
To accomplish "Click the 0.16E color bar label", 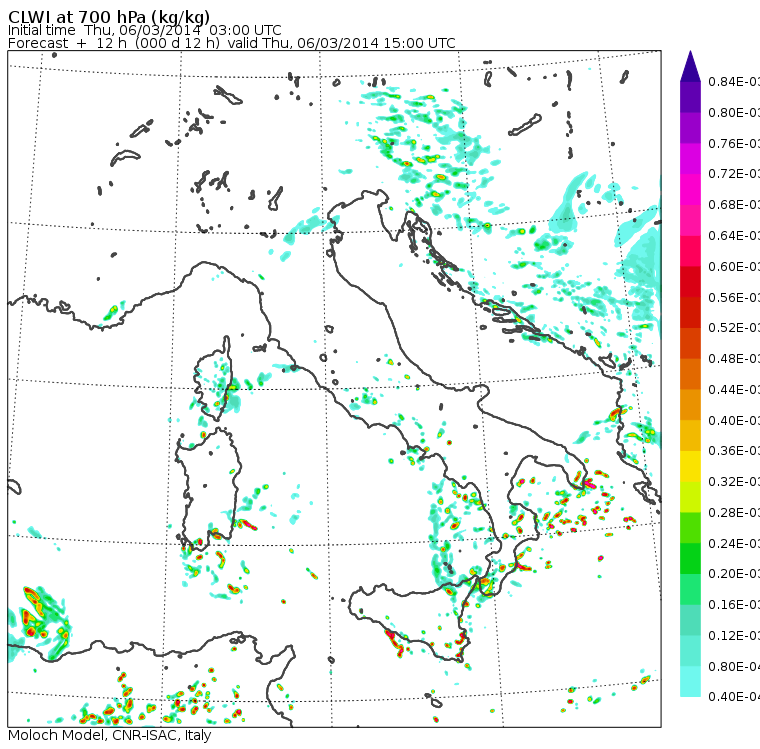I will point(734,605).
